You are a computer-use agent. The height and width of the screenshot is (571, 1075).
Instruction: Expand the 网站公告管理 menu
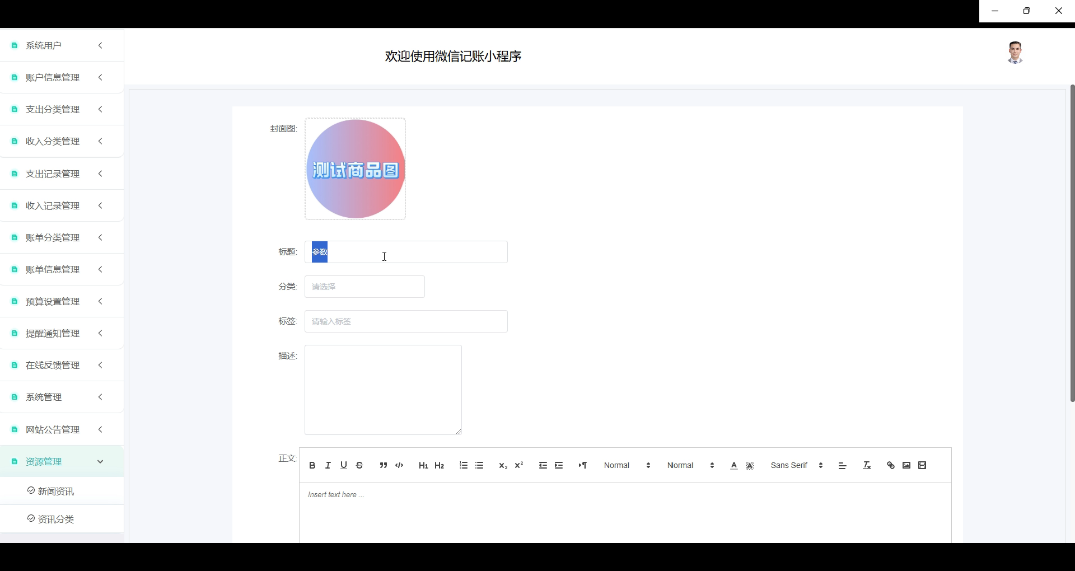(x=62, y=429)
